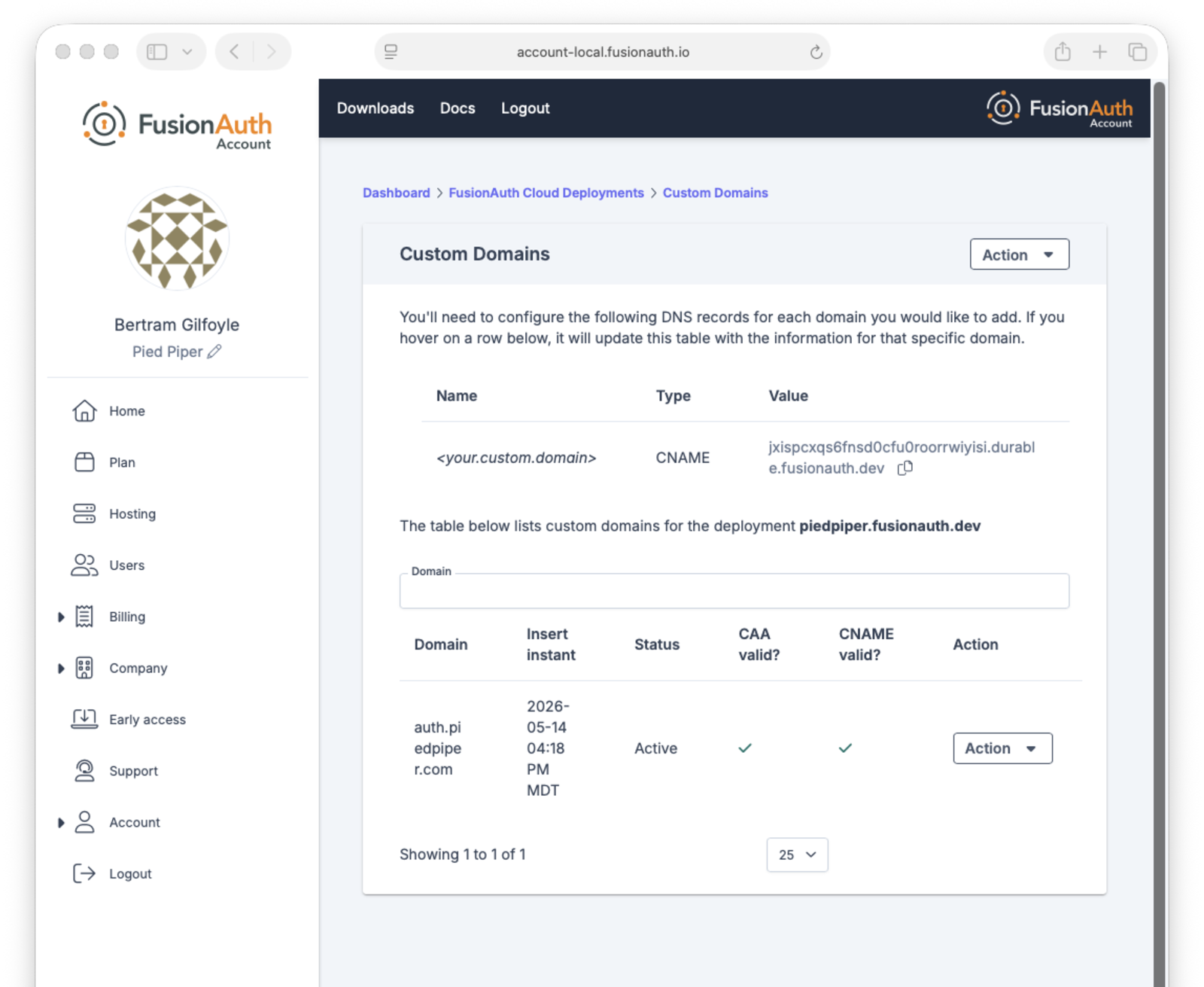Click the FusionAuth Account logo in sidebar
The height and width of the screenshot is (987, 1204).
tap(177, 126)
